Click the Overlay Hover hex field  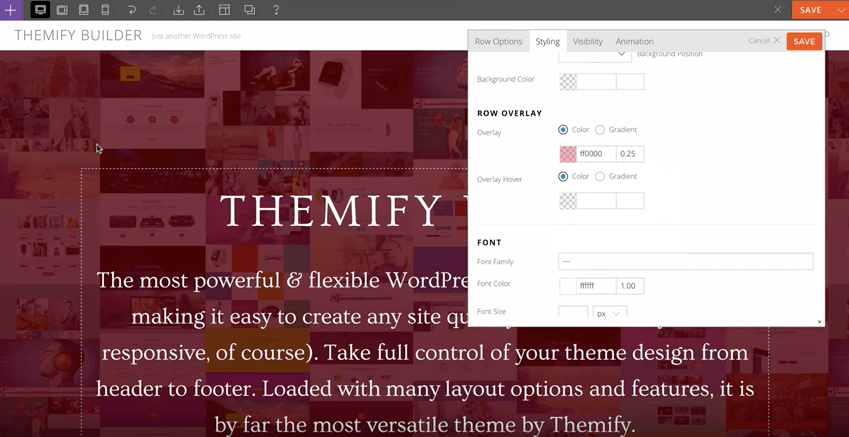596,201
